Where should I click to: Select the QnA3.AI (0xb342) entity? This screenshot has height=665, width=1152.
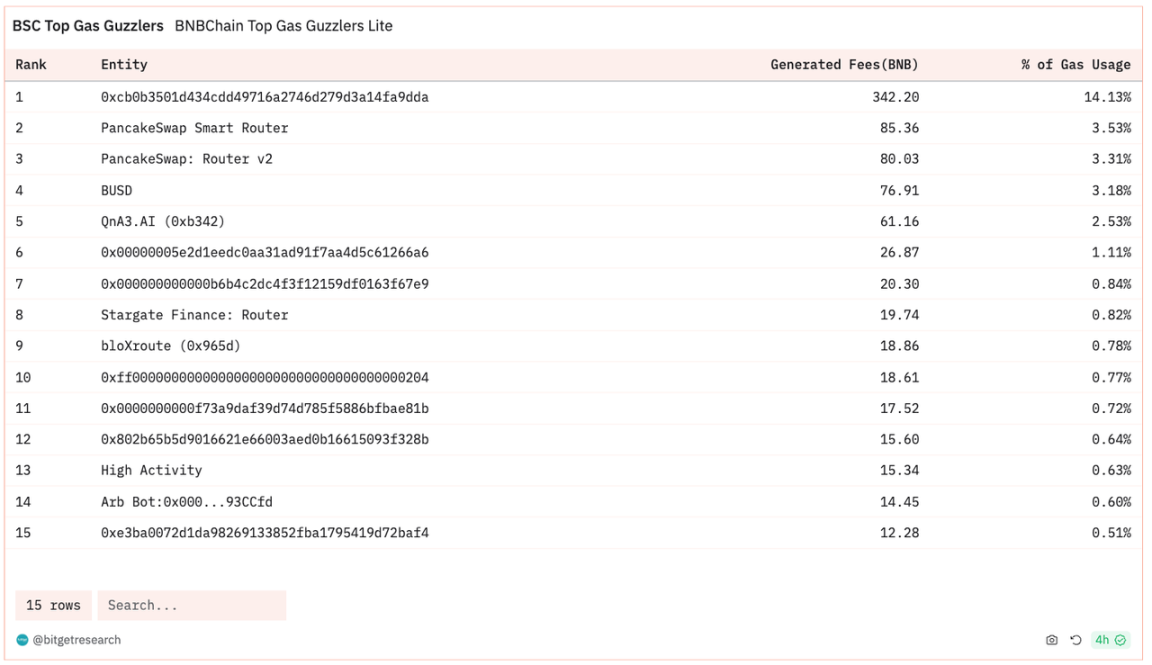click(x=163, y=221)
